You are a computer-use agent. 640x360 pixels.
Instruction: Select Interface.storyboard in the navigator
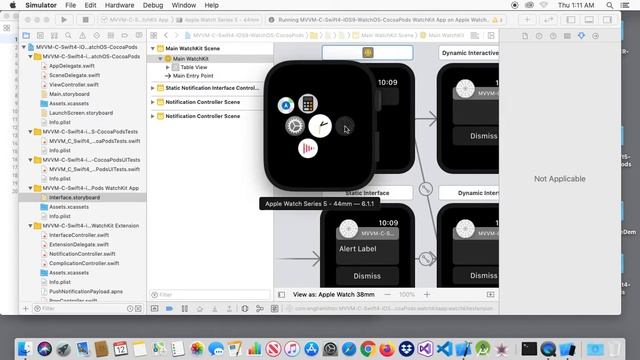(74, 197)
